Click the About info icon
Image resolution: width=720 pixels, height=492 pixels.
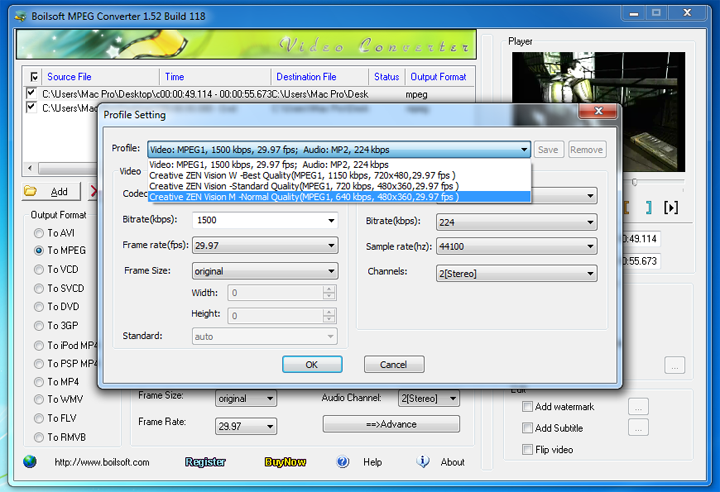[423, 462]
